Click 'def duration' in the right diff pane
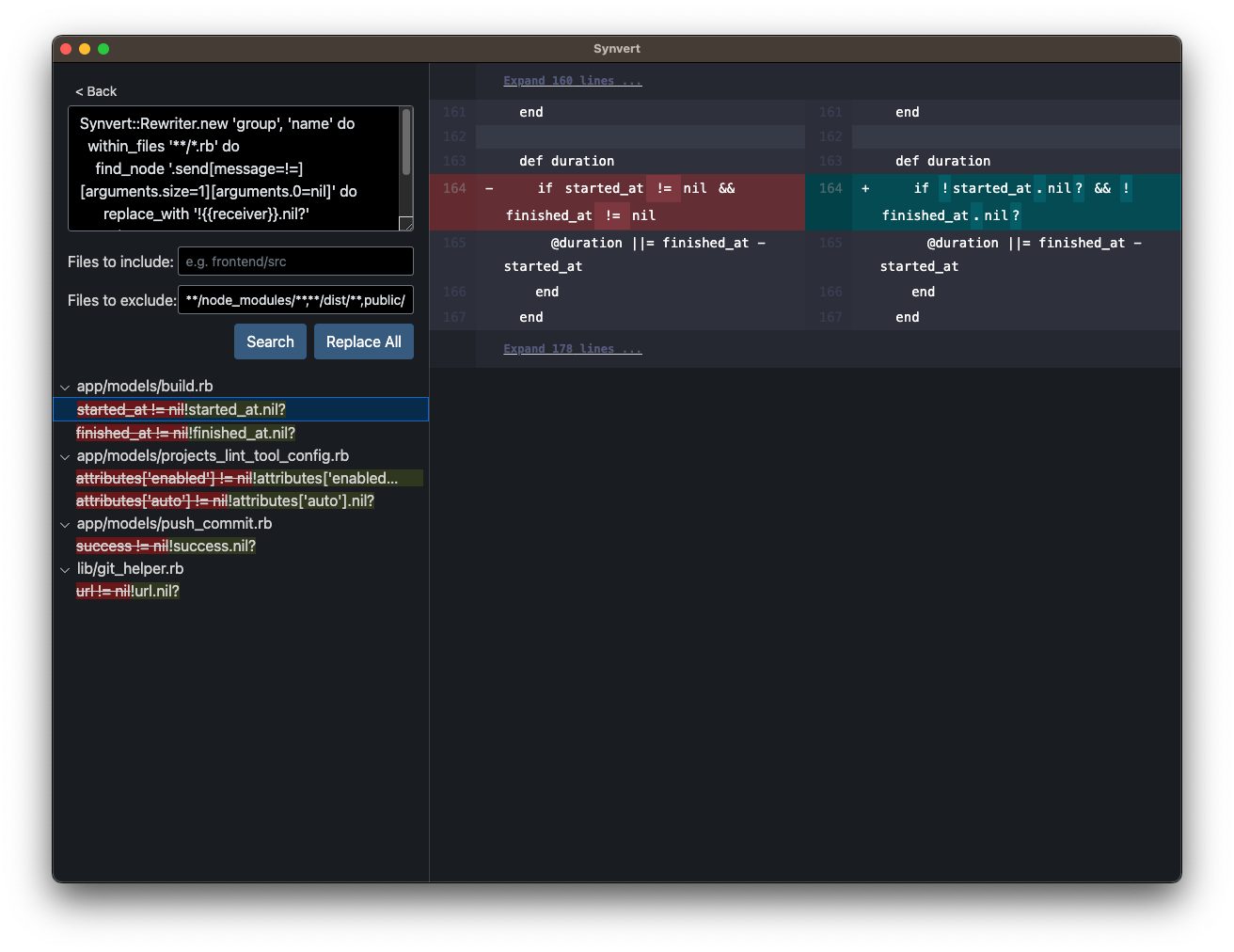The width and height of the screenshot is (1234, 952). (942, 161)
